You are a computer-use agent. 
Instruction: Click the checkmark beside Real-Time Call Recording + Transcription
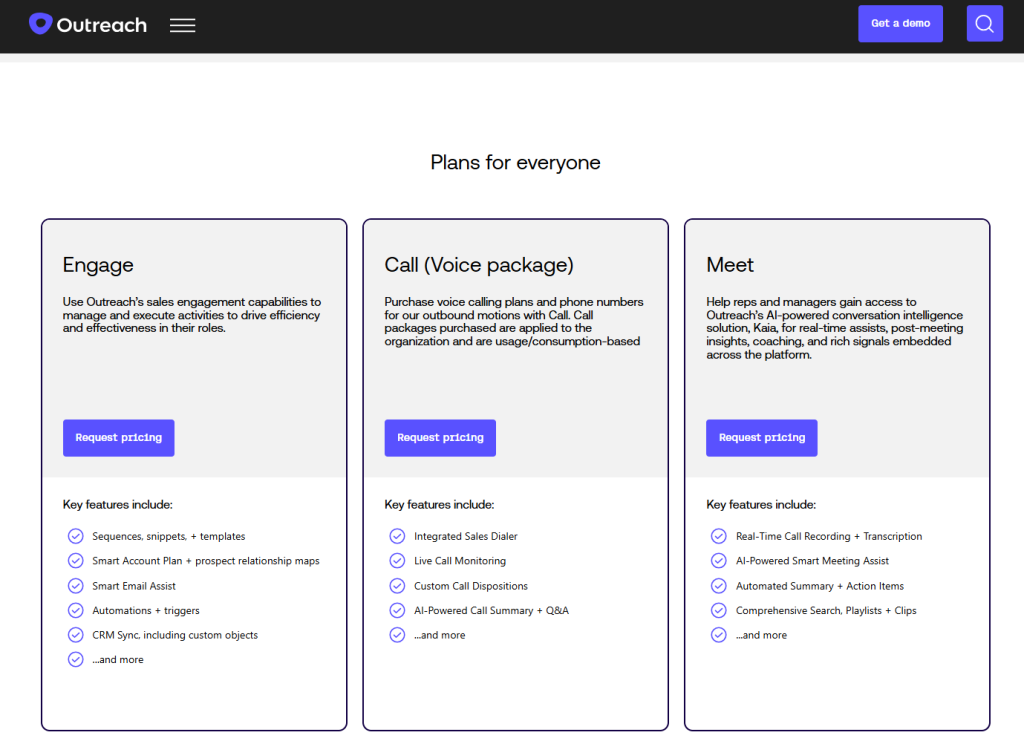(718, 536)
